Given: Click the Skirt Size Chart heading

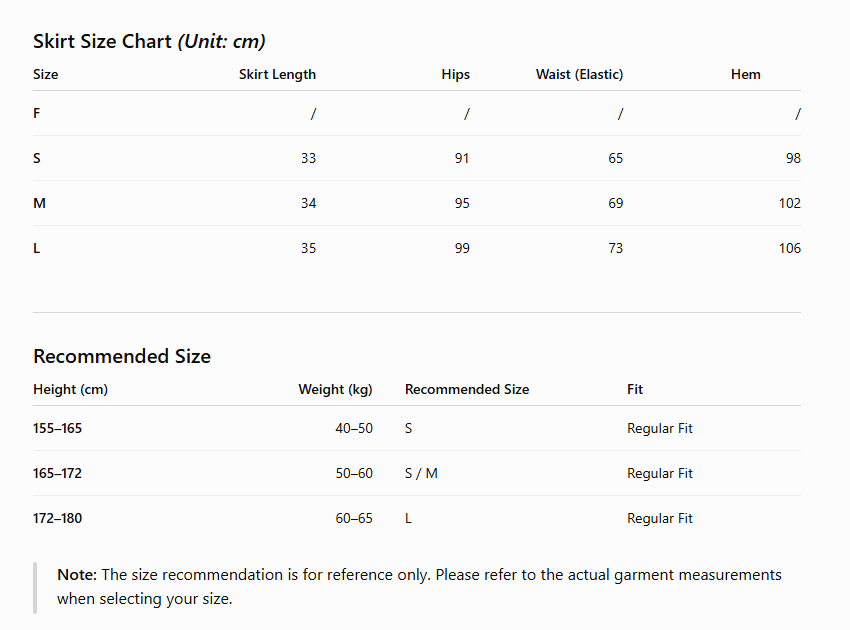Looking at the screenshot, I should pyautogui.click(x=149, y=42).
